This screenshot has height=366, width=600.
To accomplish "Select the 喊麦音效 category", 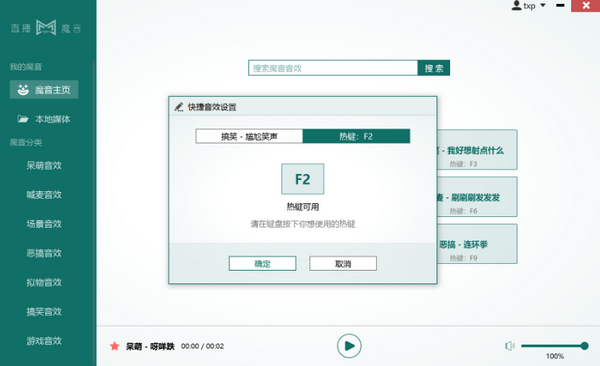I will (44, 195).
